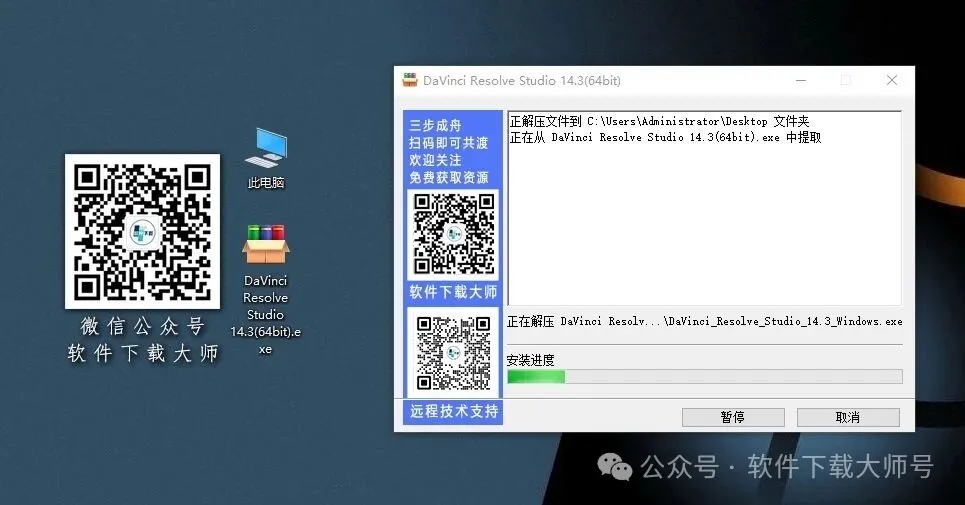Click the 免费获取资源 sidebar text
The height and width of the screenshot is (505, 965).
449,178
